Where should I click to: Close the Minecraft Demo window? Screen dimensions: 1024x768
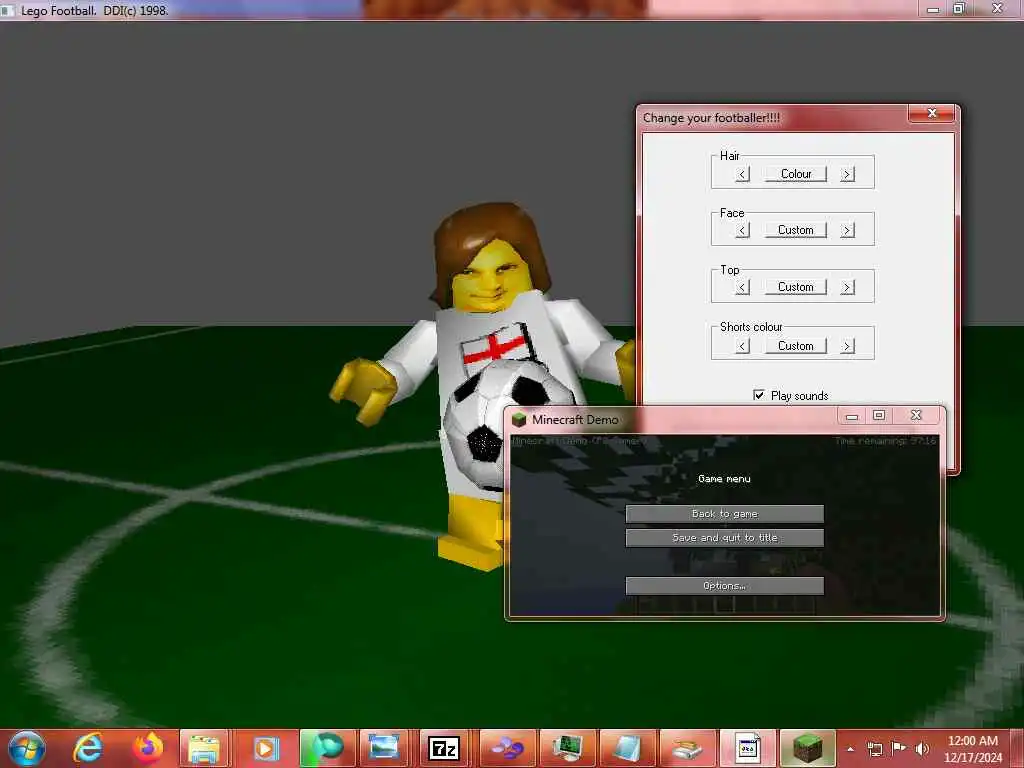[x=916, y=415]
